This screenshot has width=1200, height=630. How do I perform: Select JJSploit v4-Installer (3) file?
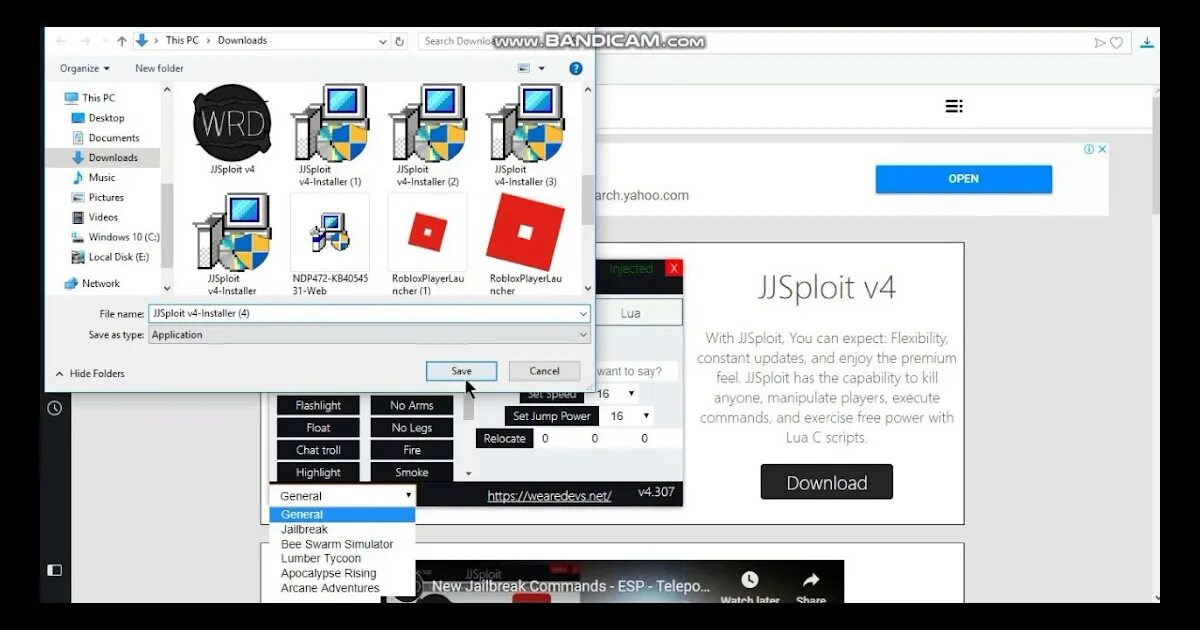pyautogui.click(x=525, y=135)
